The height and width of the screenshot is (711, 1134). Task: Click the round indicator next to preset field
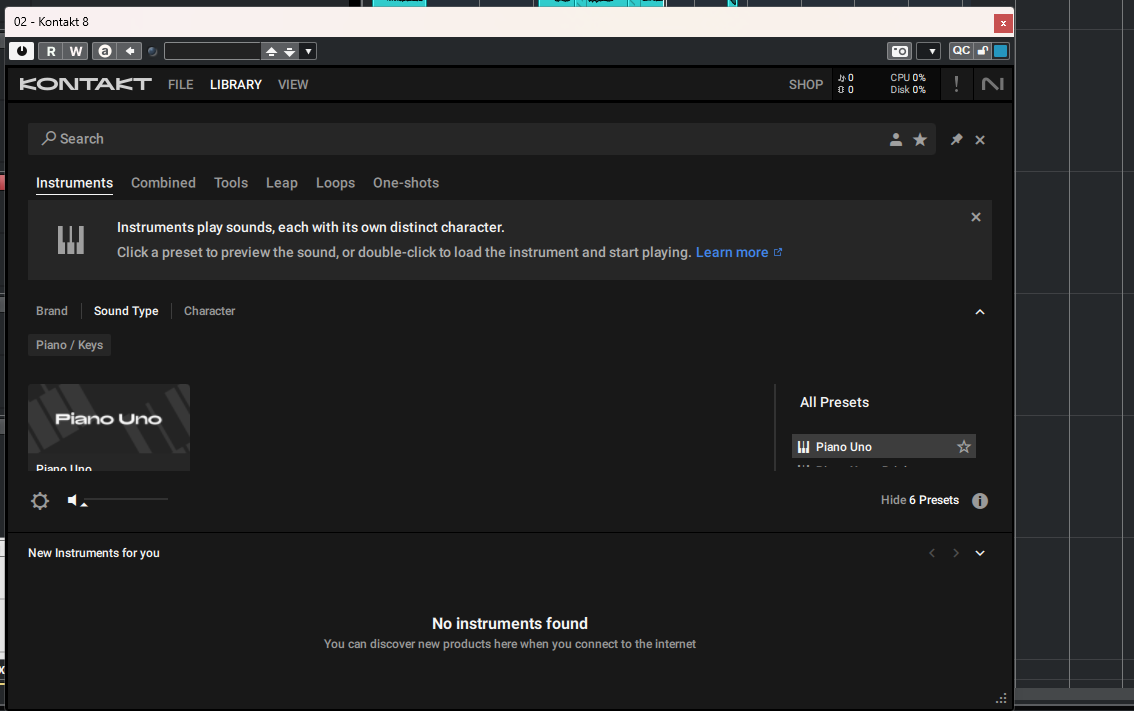click(153, 51)
